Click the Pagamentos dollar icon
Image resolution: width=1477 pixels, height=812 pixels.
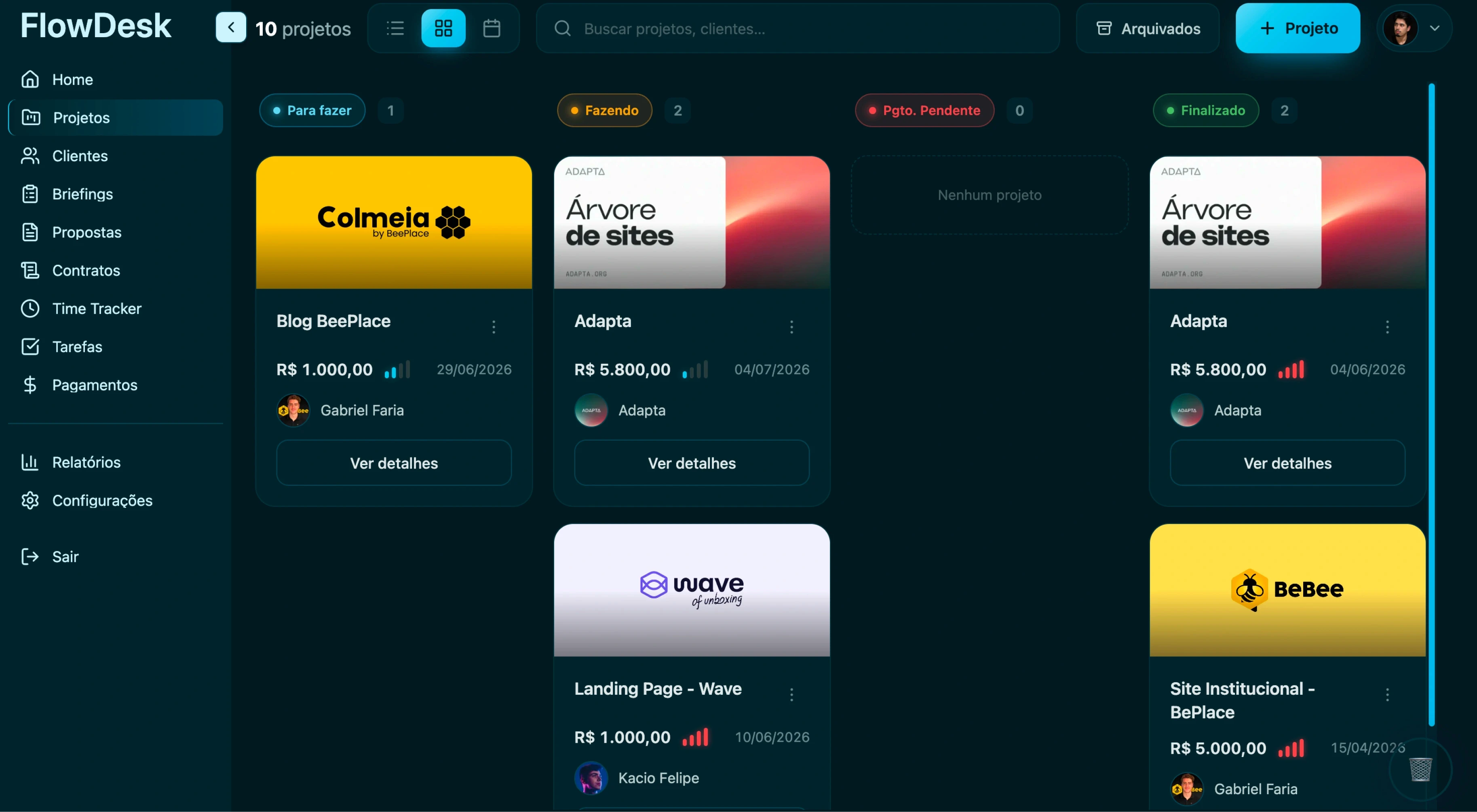[x=30, y=385]
